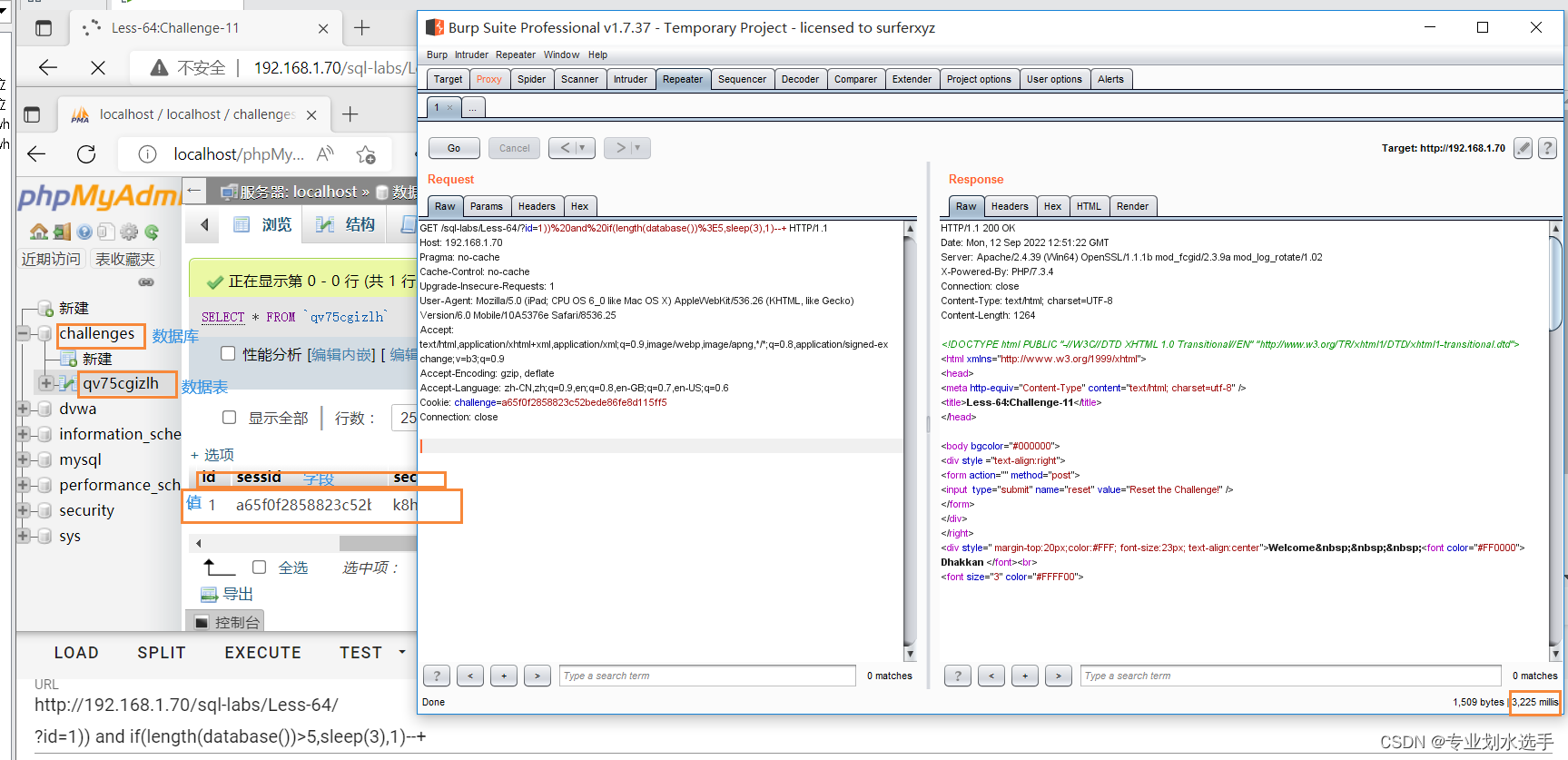Expand performance_schema database node

[24, 485]
